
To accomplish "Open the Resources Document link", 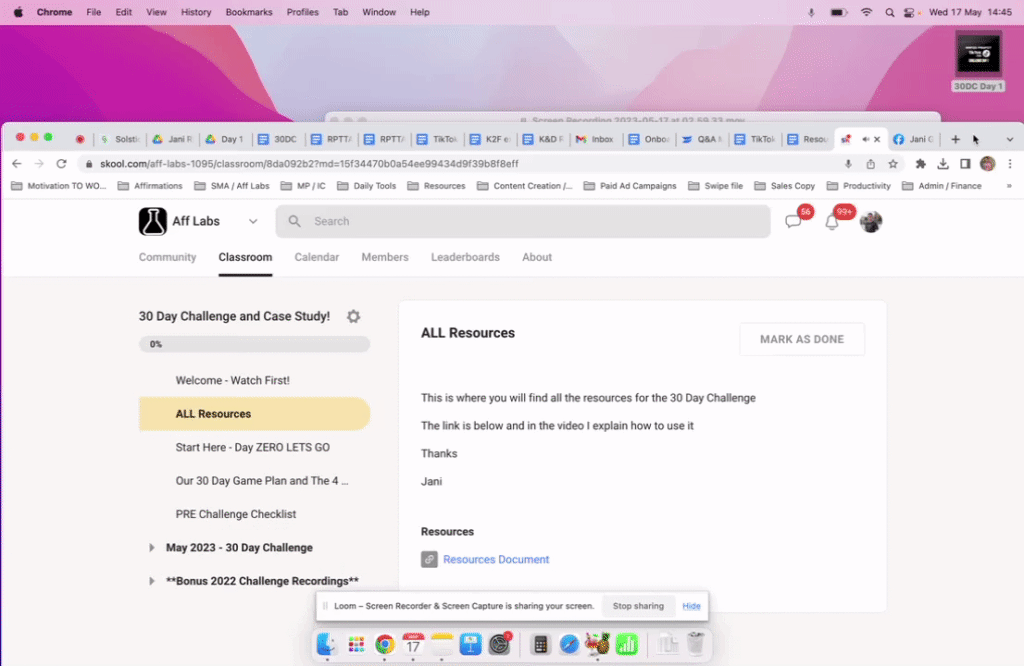I will pos(496,560).
